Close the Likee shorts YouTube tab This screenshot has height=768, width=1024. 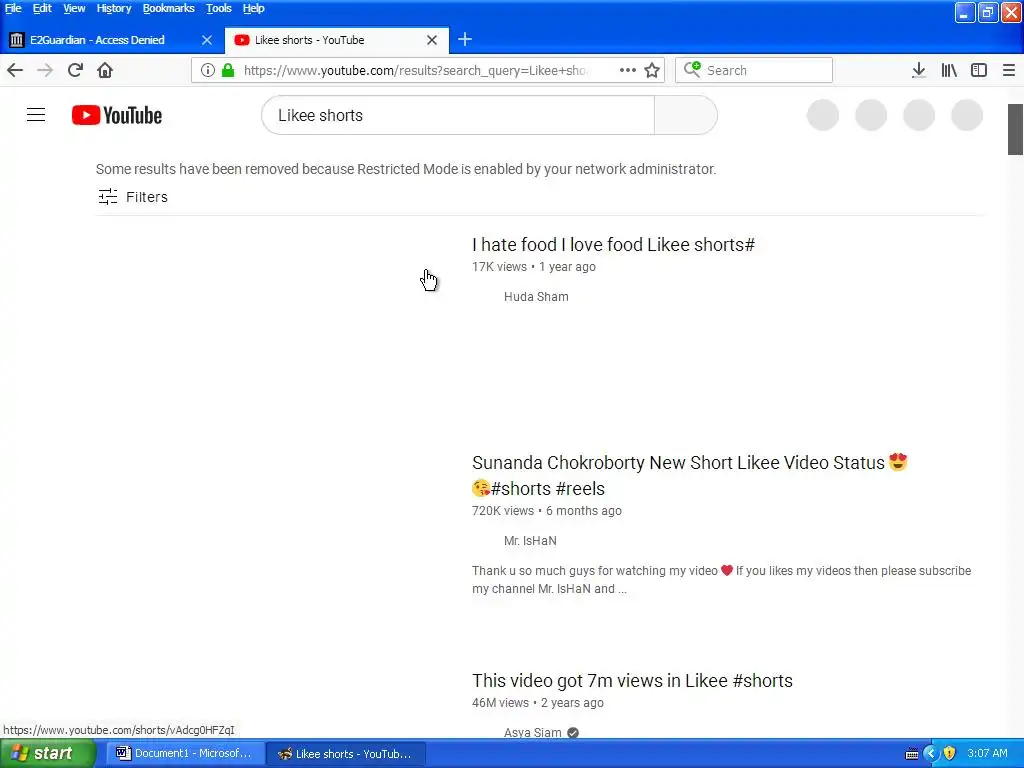tap(432, 40)
